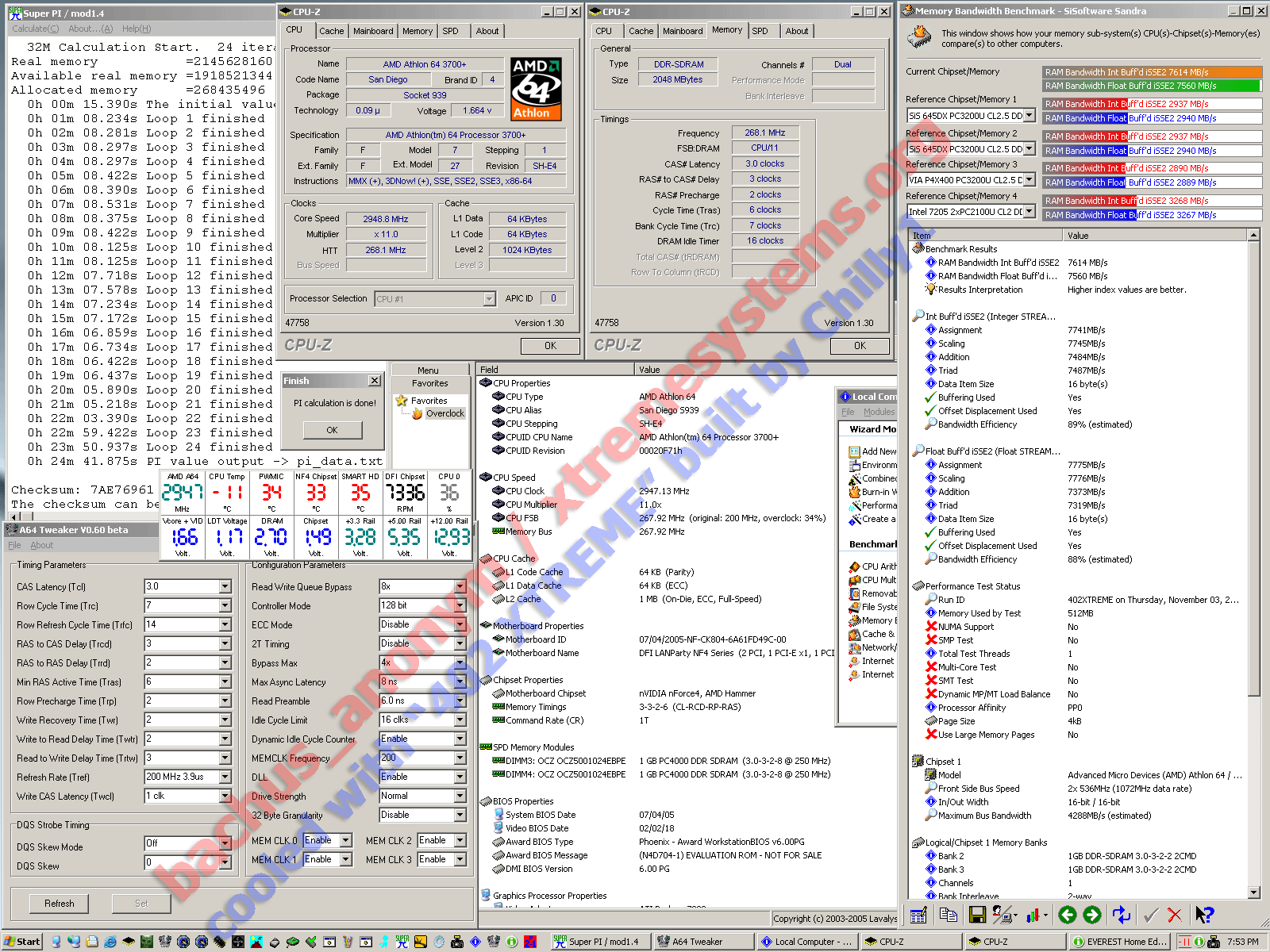The height and width of the screenshot is (952, 1270).
Task: Click the red temperature indicator in system tray
Action: pyautogui.click(x=1183, y=942)
